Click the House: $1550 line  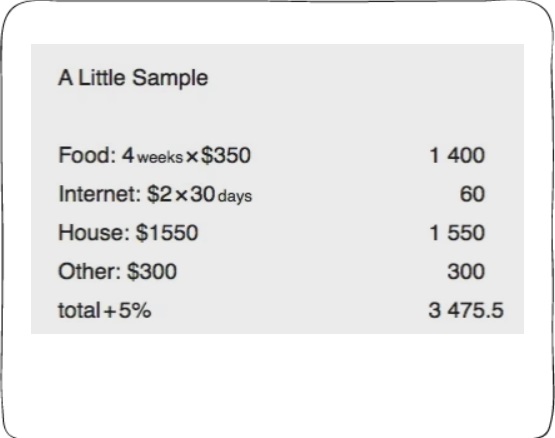point(128,233)
